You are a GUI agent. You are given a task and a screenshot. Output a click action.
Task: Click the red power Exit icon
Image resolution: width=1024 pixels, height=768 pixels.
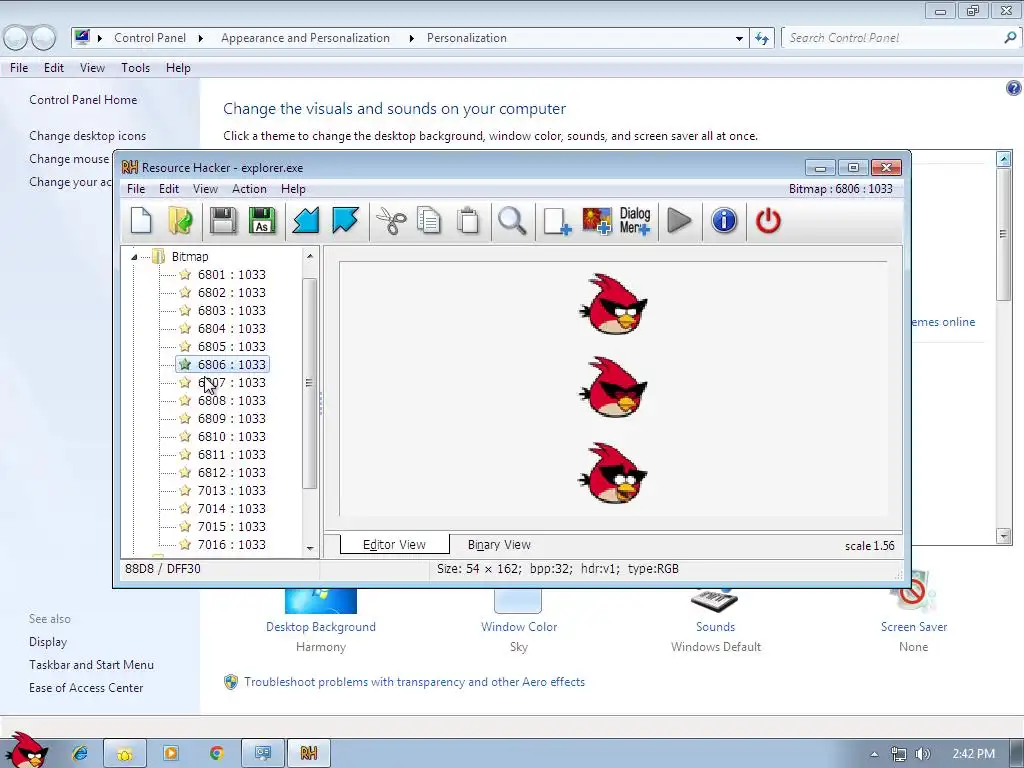coord(768,221)
